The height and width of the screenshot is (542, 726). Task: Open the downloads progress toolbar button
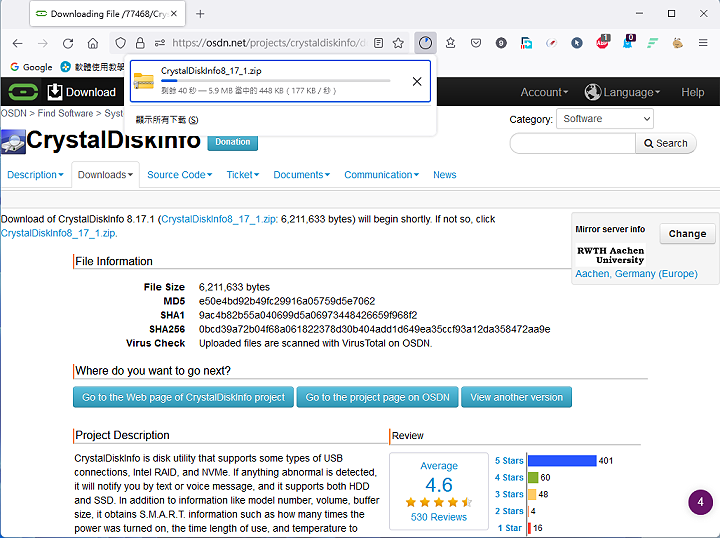tap(426, 43)
